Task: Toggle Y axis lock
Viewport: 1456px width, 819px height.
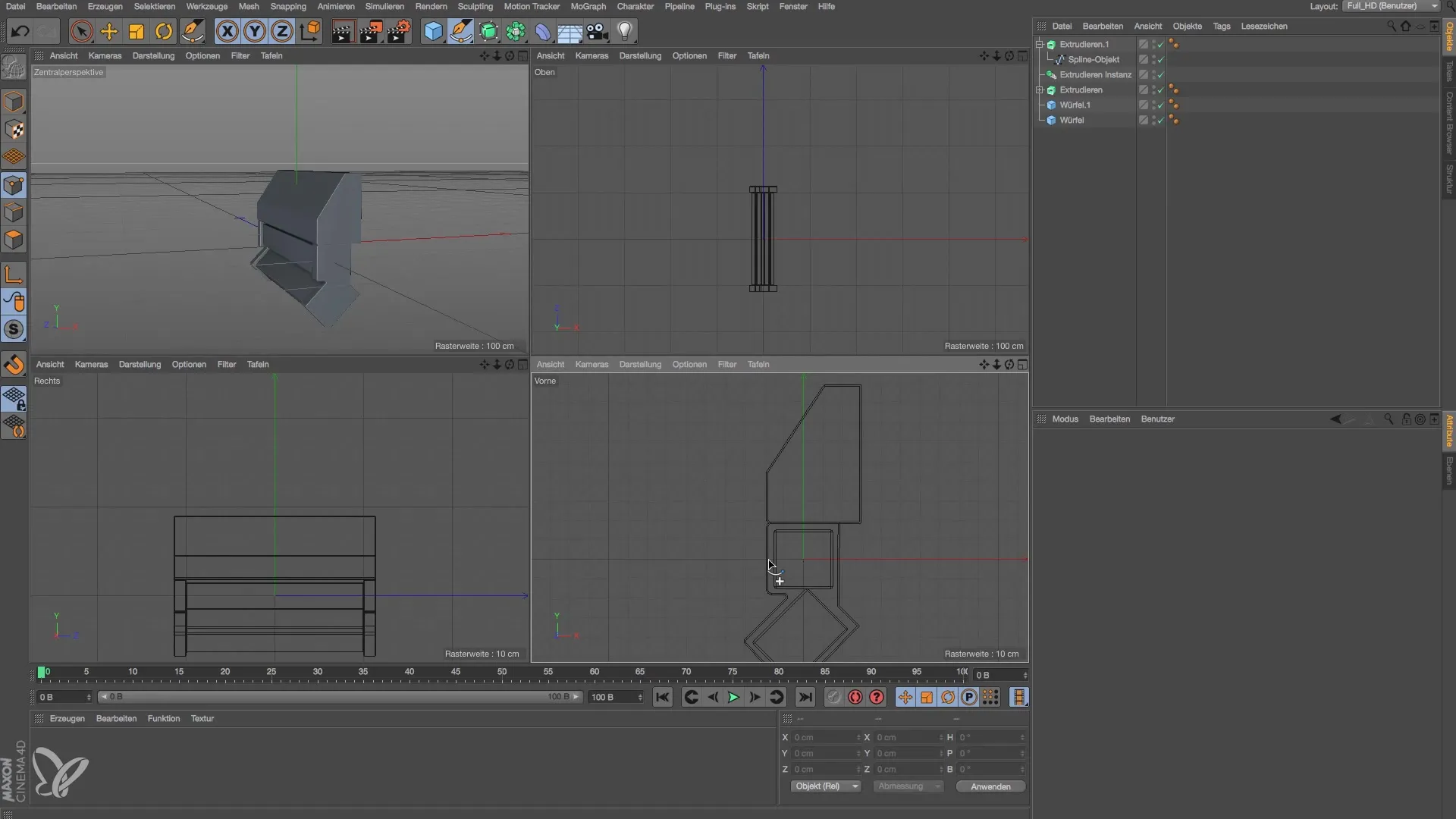Action: coord(255,31)
